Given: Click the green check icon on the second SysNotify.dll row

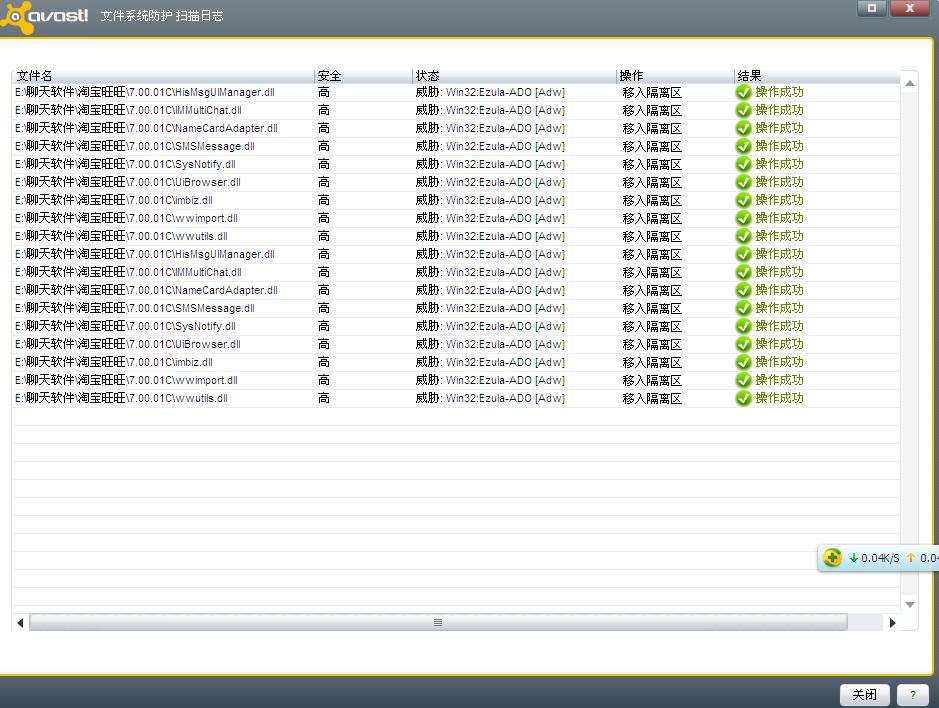Looking at the screenshot, I should [743, 326].
